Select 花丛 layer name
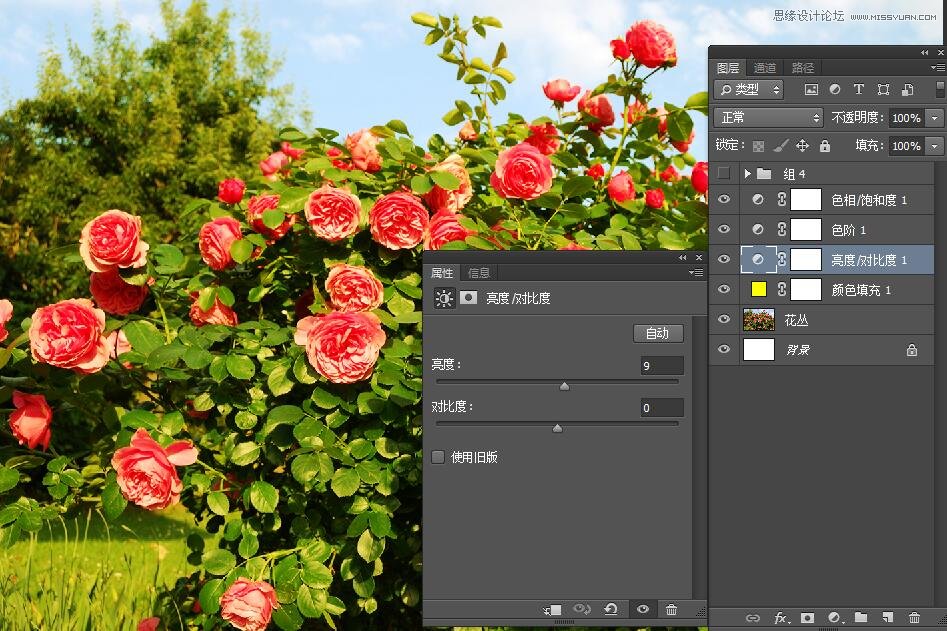947x631 pixels. tap(796, 320)
